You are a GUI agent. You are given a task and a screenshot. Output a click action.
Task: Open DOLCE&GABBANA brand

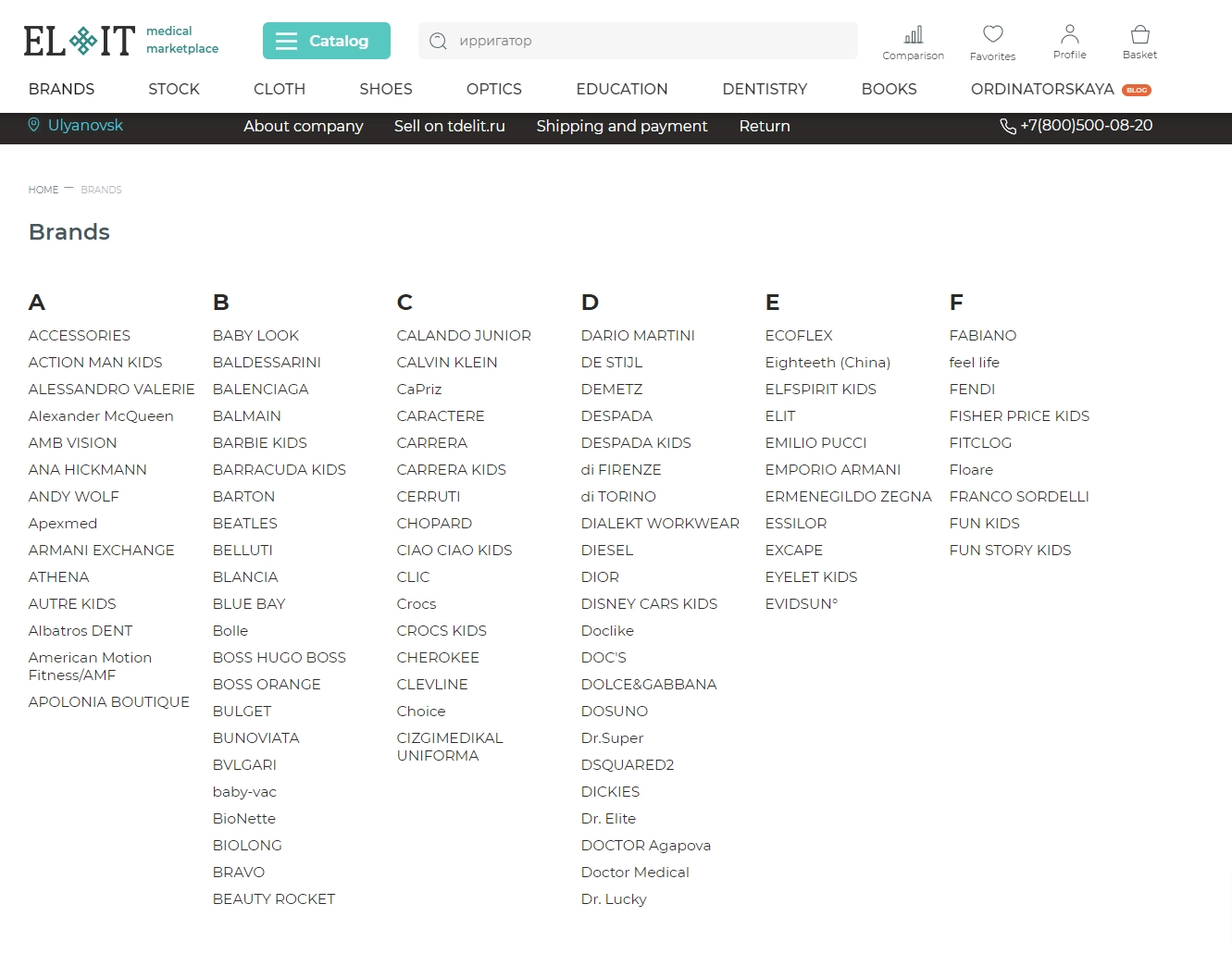pyautogui.click(x=649, y=684)
